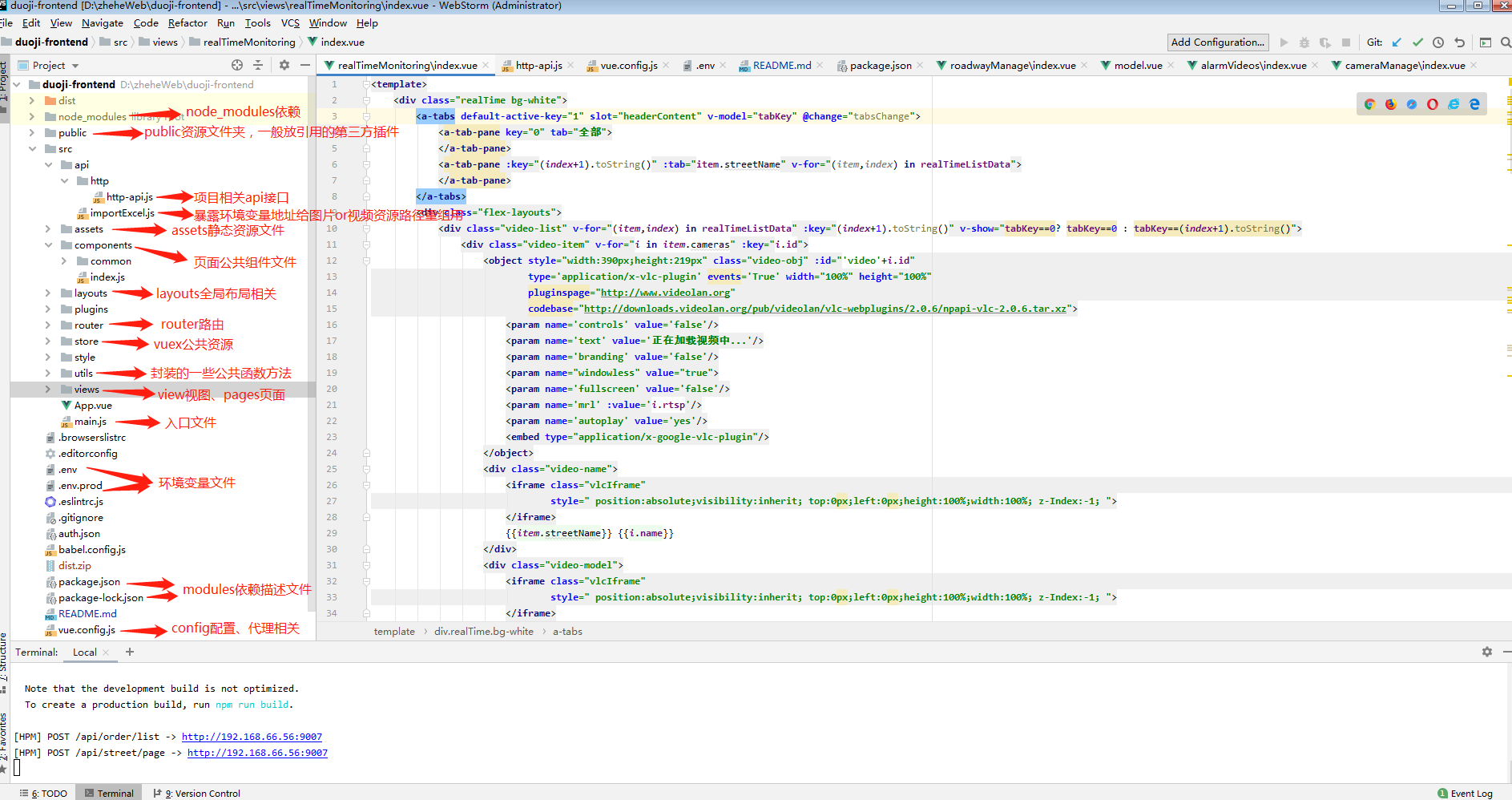The width and height of the screenshot is (1512, 800).
Task: Toggle the Version Control tool window
Action: click(197, 793)
